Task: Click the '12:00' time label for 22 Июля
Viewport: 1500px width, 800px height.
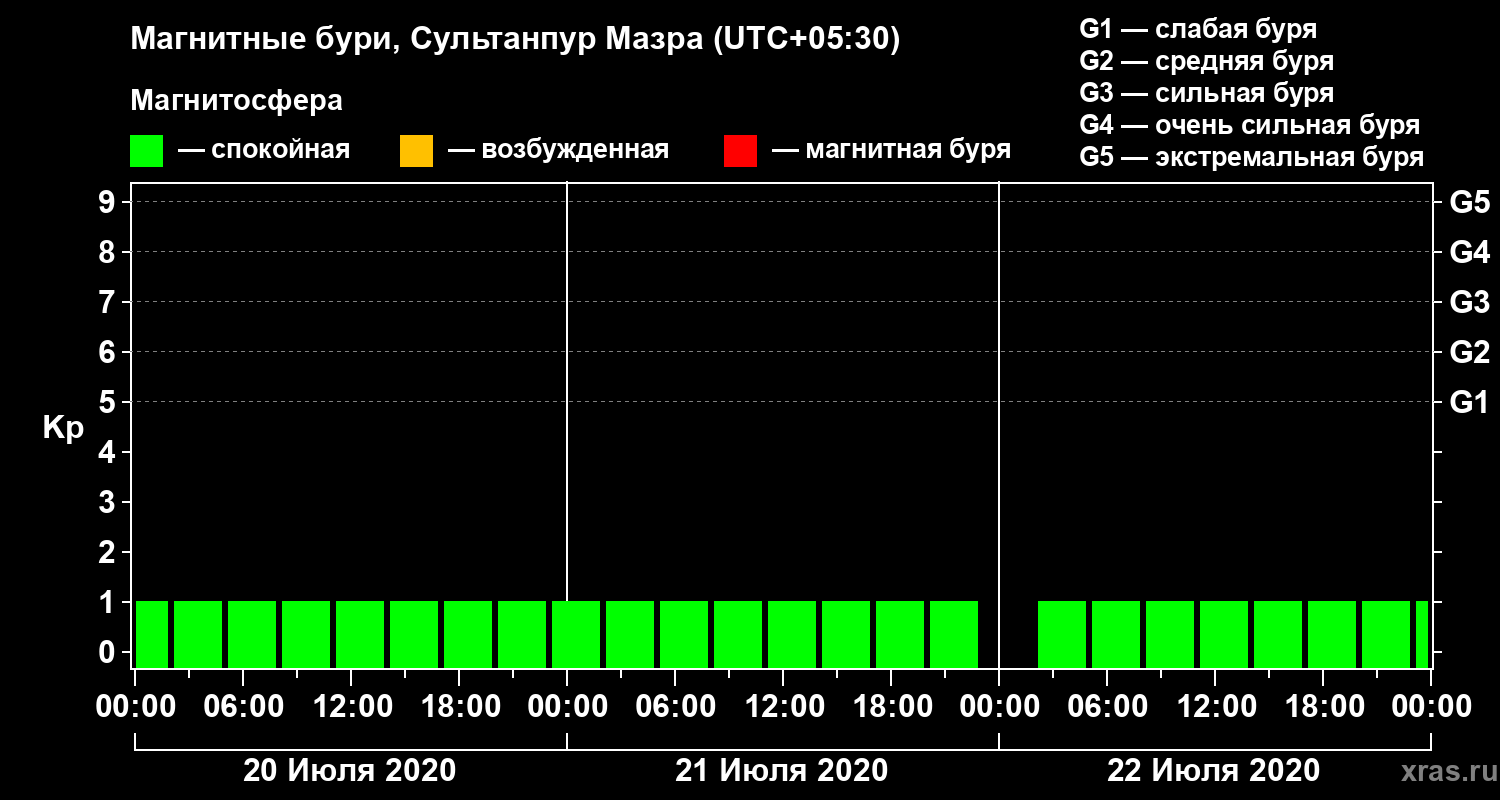Action: (x=1215, y=707)
